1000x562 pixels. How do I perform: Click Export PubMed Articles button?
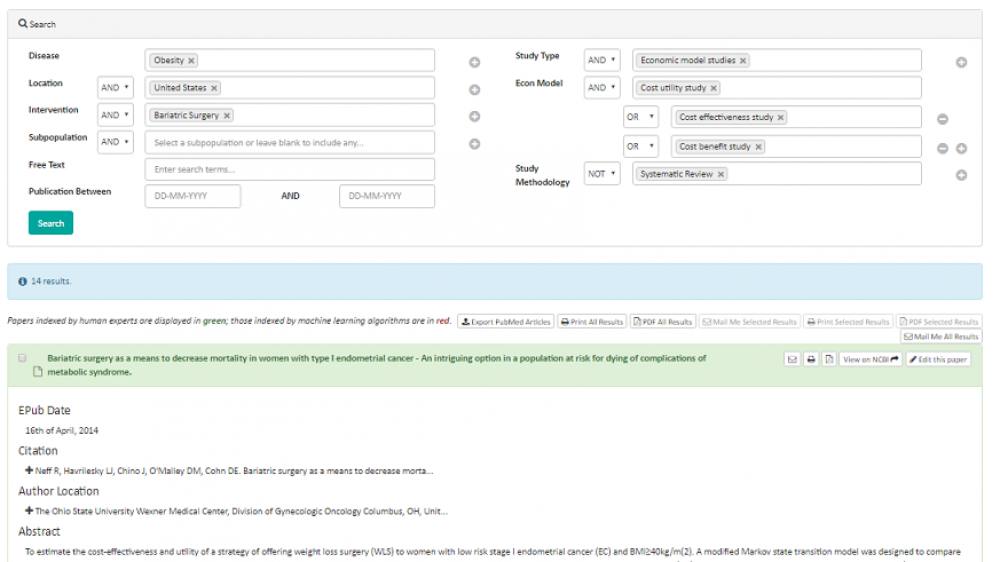506,322
